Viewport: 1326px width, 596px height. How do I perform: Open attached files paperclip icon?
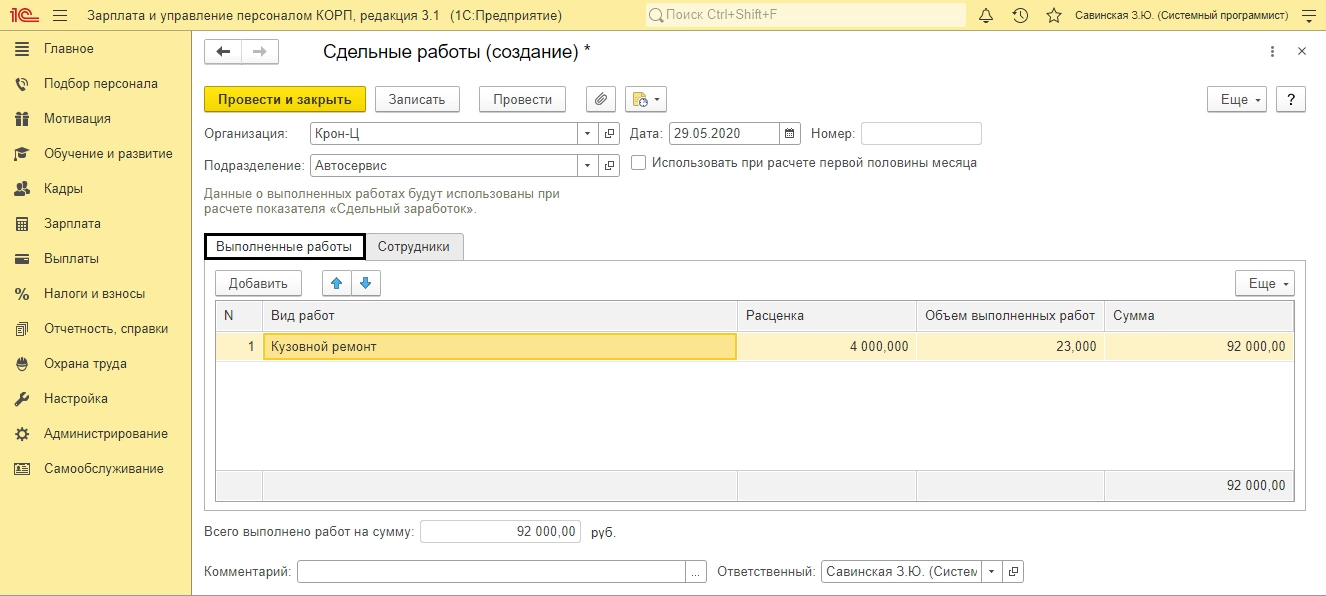tap(601, 99)
